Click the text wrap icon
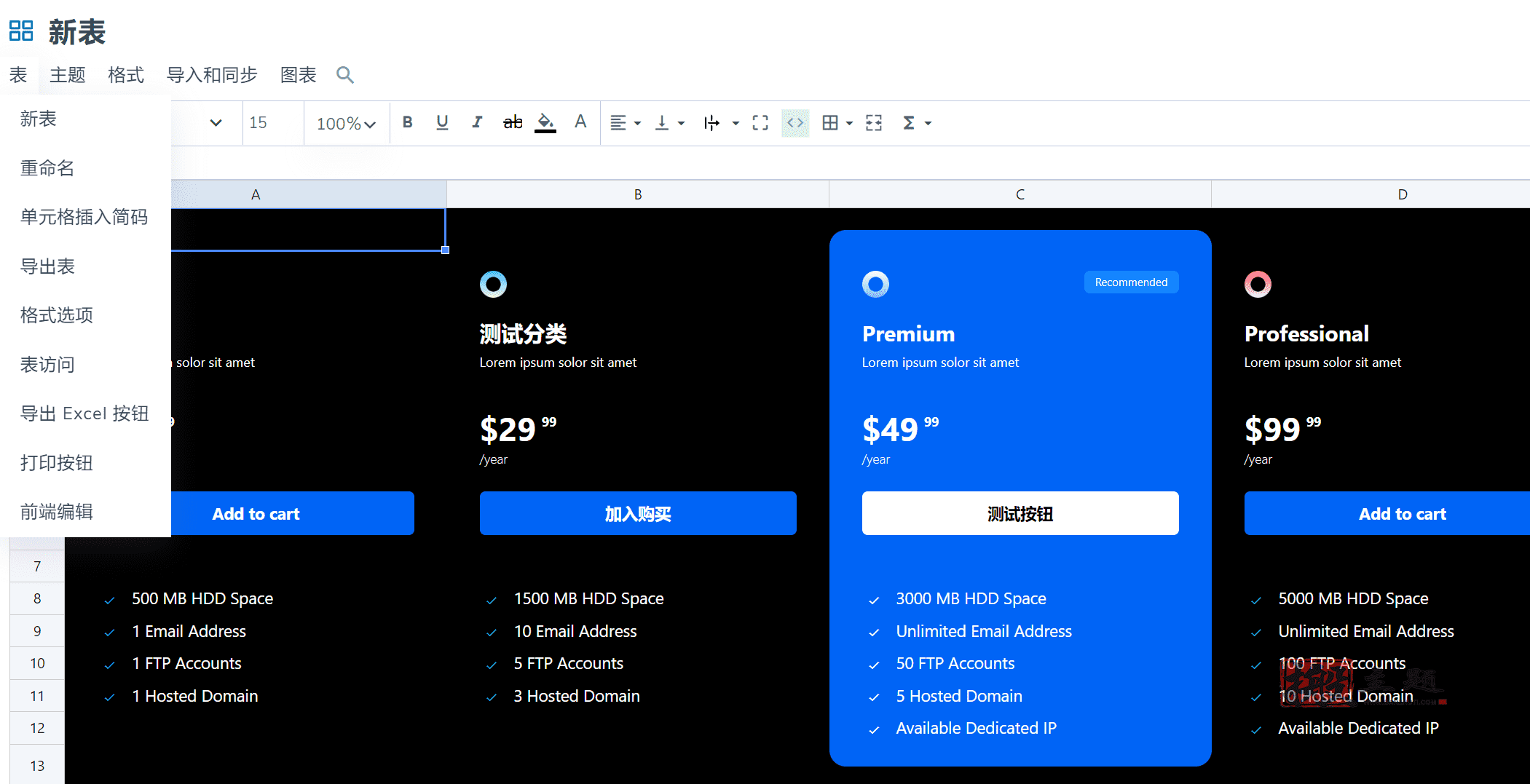 (711, 122)
